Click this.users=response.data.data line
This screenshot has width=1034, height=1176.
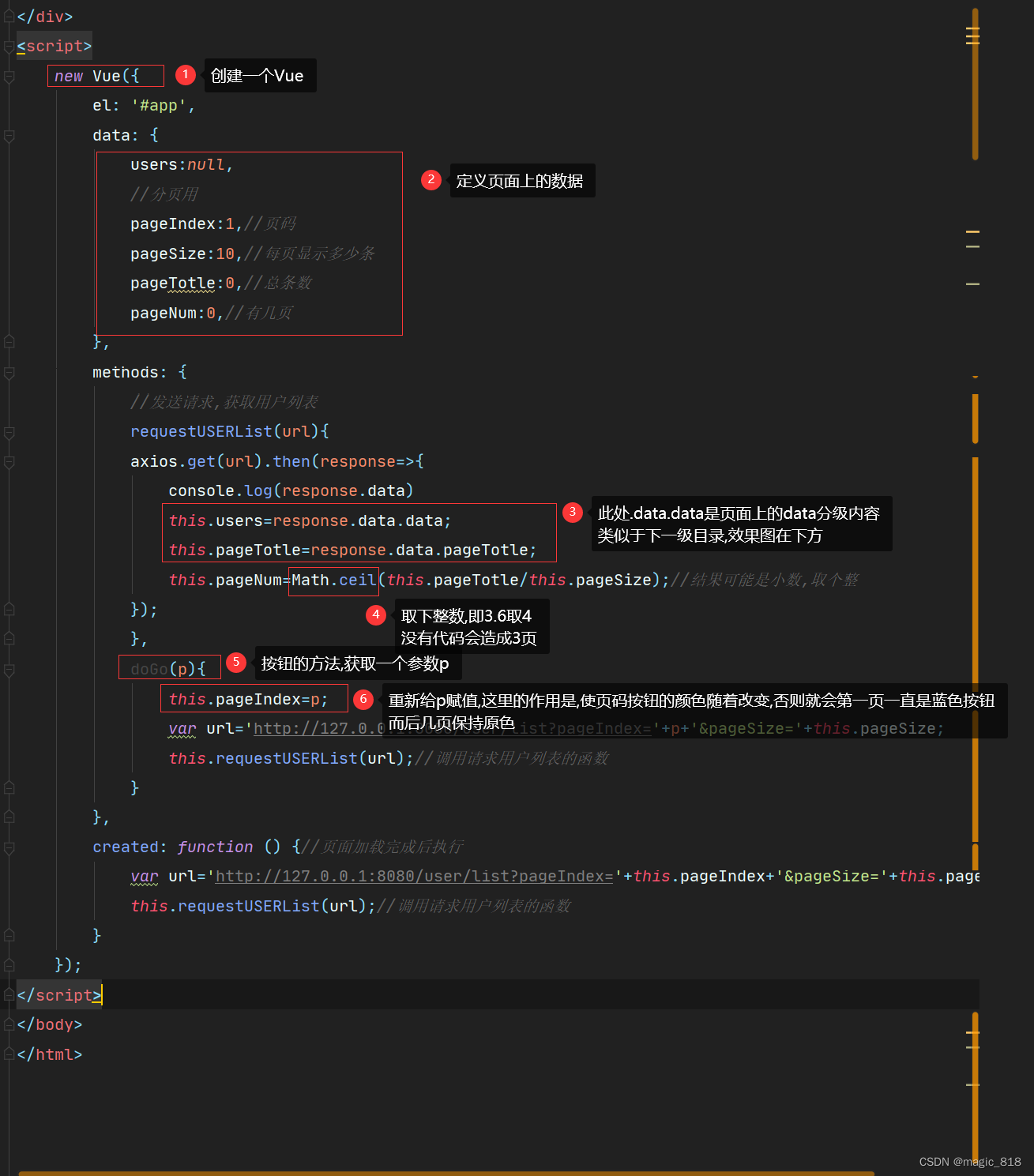tap(310, 521)
